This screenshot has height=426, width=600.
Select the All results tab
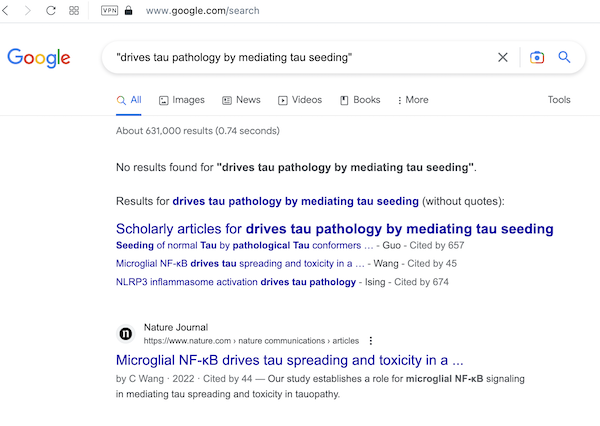(129, 100)
